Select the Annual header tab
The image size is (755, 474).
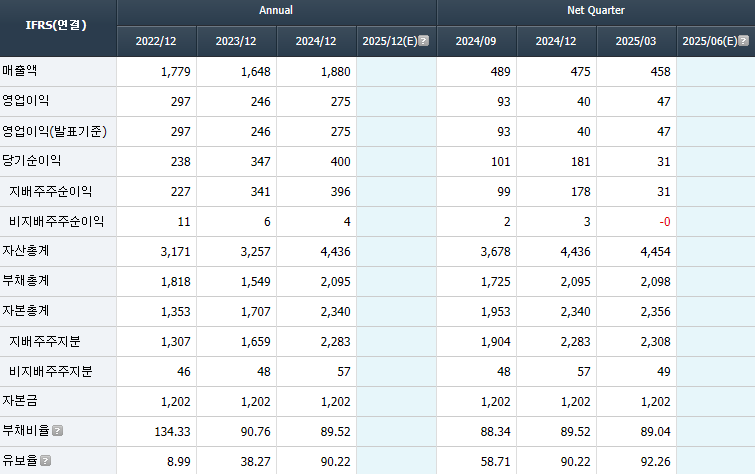pyautogui.click(x=276, y=11)
